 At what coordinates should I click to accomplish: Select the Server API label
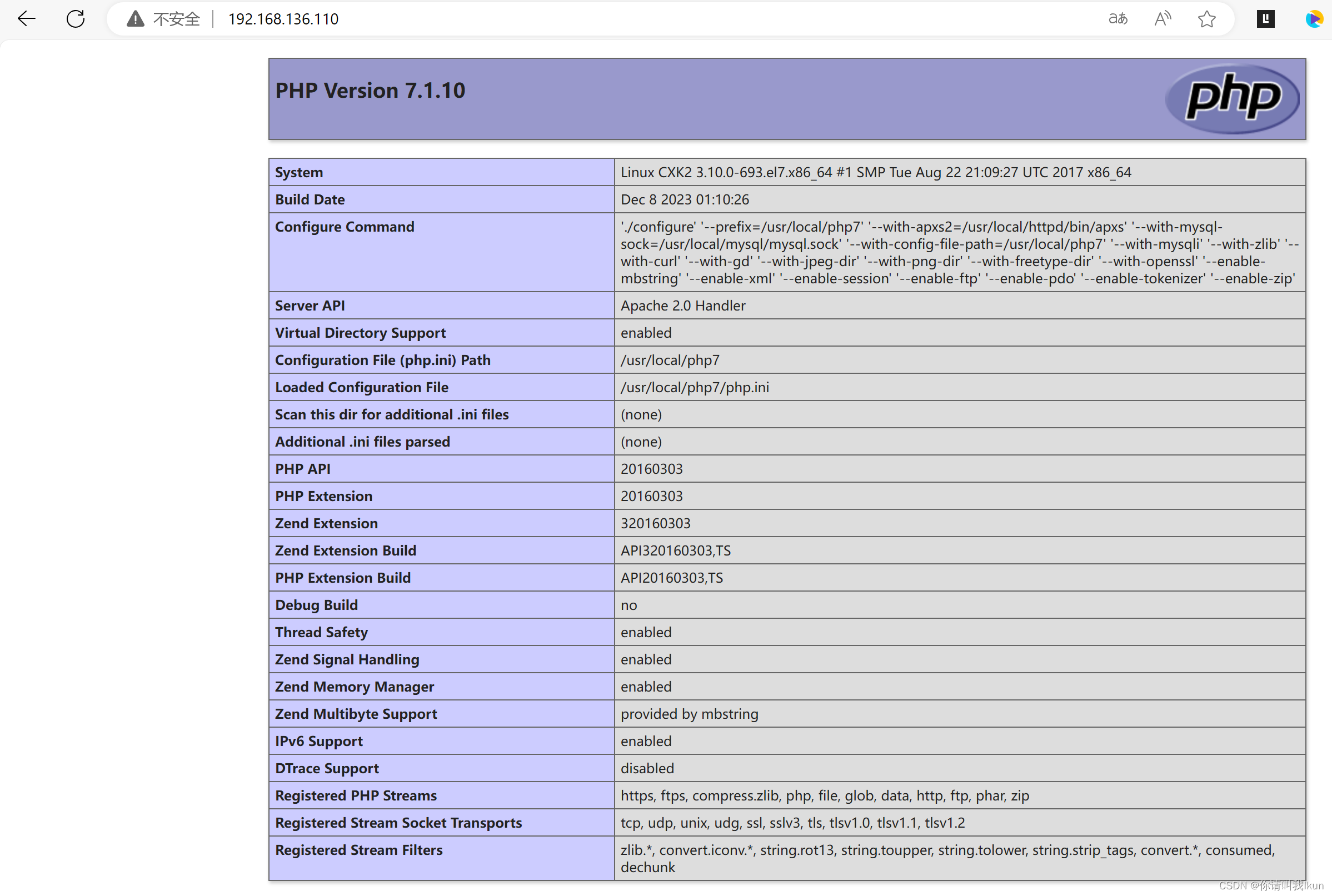point(310,306)
